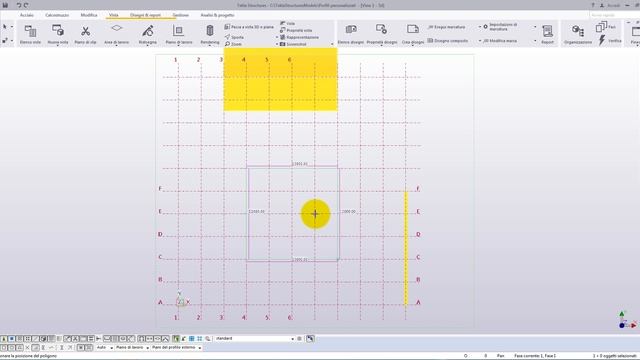This screenshot has width=640, height=360.
Task: Click the Undo arrow icon
Action: pos(19,5)
